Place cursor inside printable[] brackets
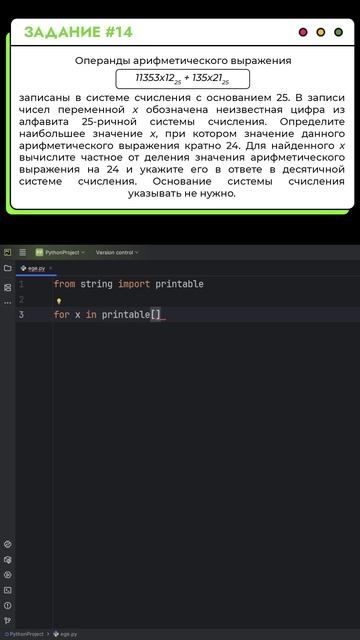The width and height of the screenshot is (360, 640). coord(156,315)
